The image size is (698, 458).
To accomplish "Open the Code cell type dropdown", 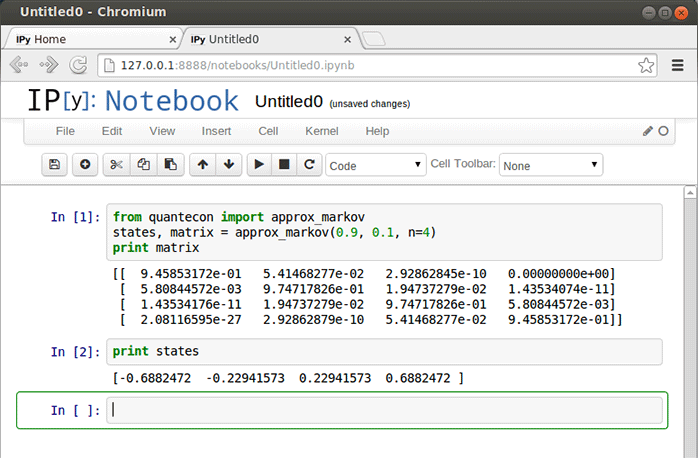I will pos(375,165).
